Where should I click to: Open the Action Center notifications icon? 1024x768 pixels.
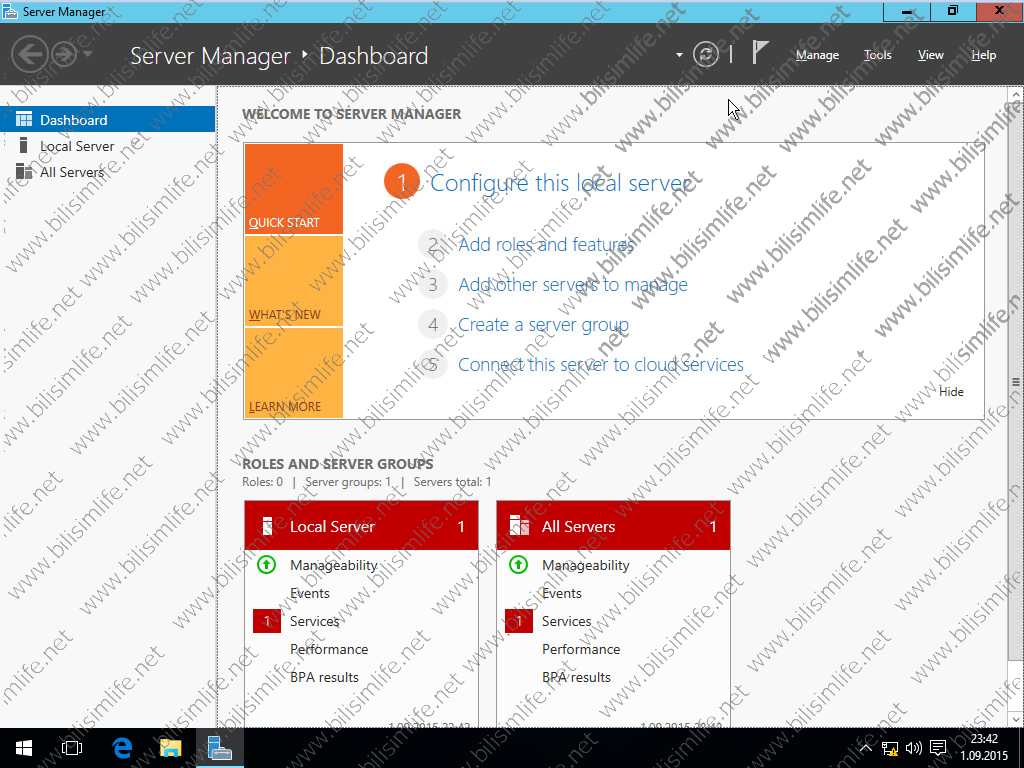pyautogui.click(x=938, y=748)
